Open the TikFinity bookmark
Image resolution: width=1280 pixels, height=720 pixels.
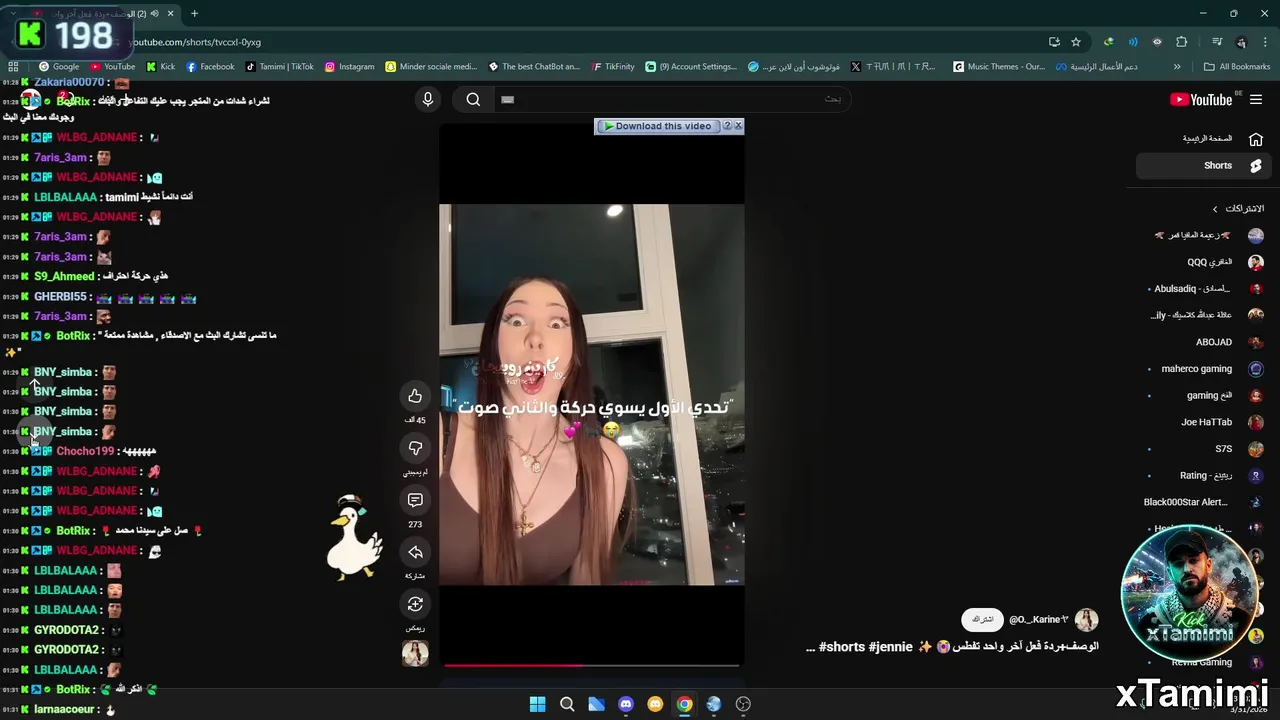click(x=612, y=67)
